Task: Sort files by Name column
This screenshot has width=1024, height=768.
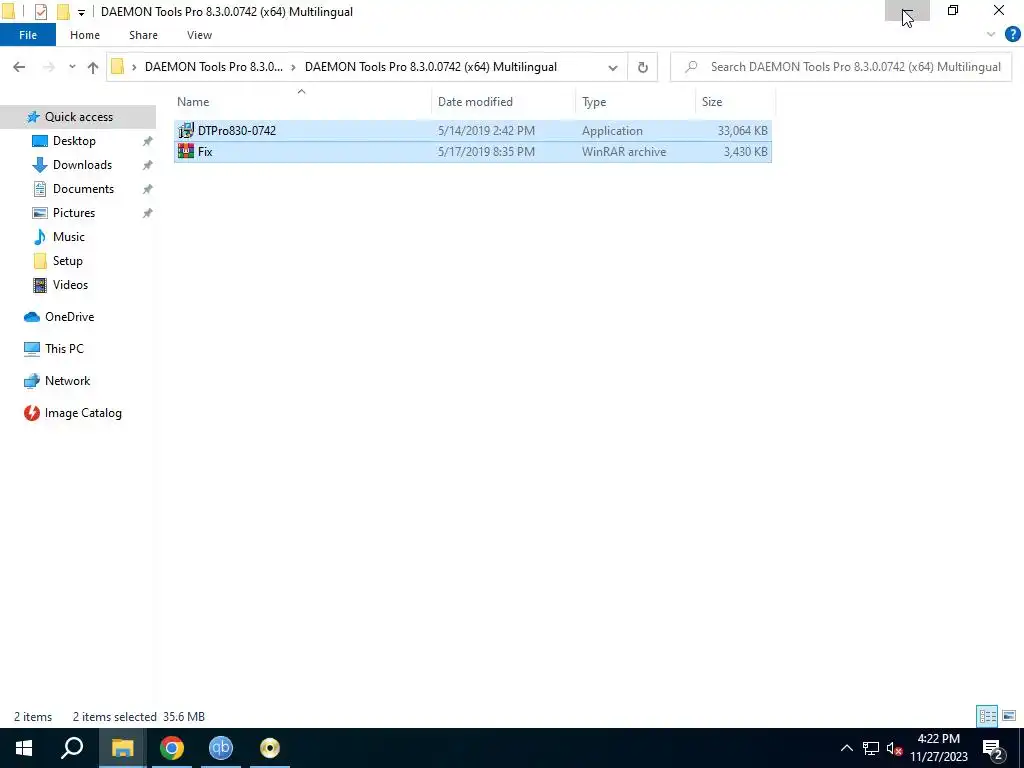Action: [193, 102]
